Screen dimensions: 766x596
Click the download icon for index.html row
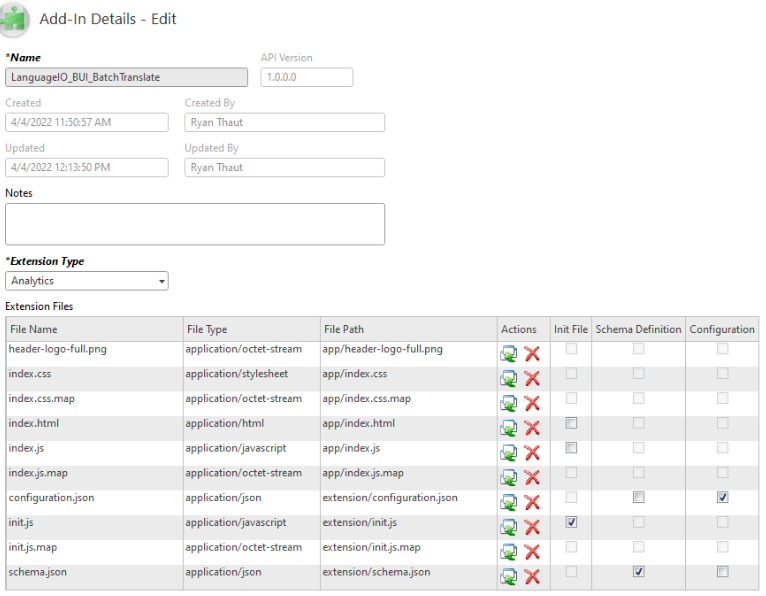pos(509,428)
